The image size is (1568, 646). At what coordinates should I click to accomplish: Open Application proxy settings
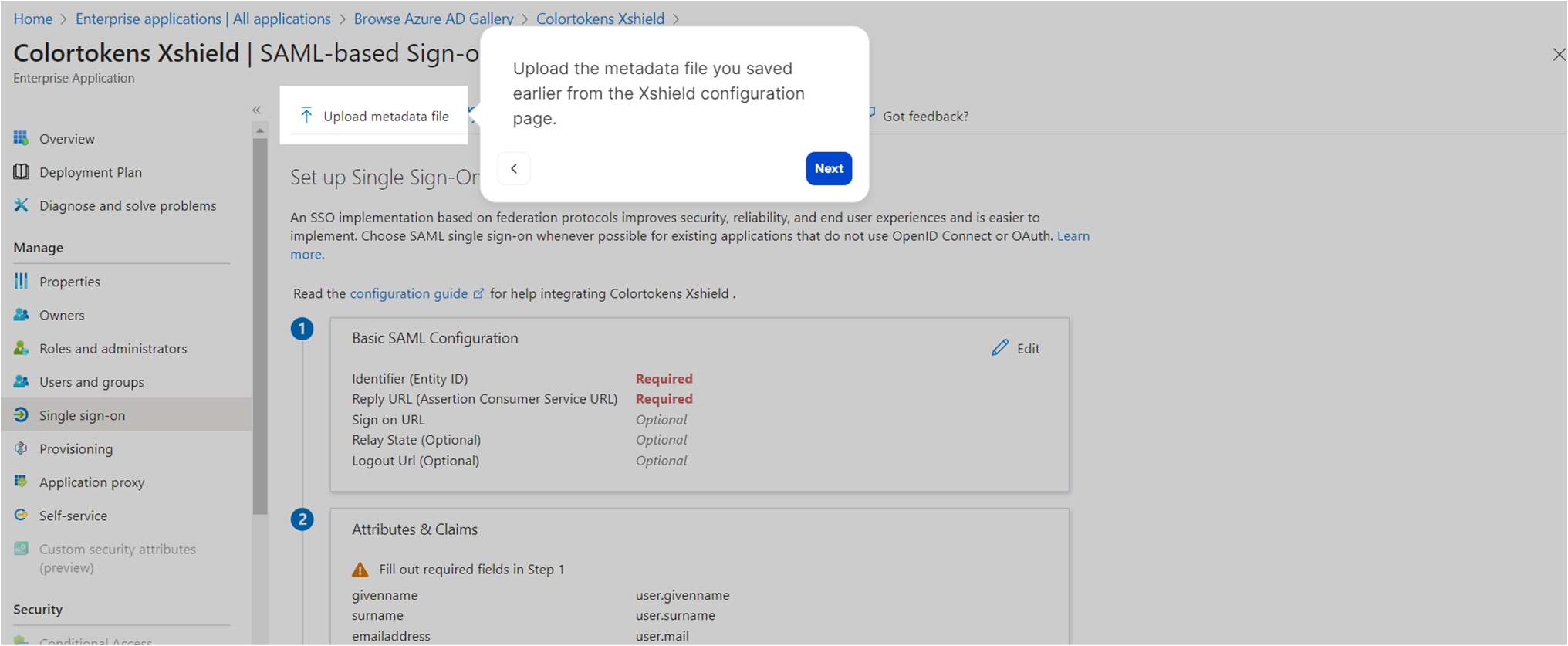pos(91,482)
